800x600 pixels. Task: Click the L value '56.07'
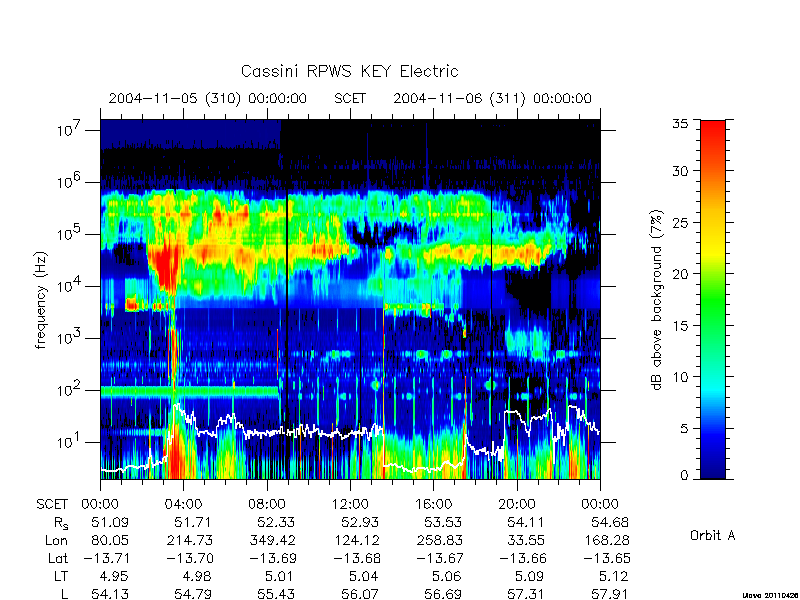[x=360, y=594]
